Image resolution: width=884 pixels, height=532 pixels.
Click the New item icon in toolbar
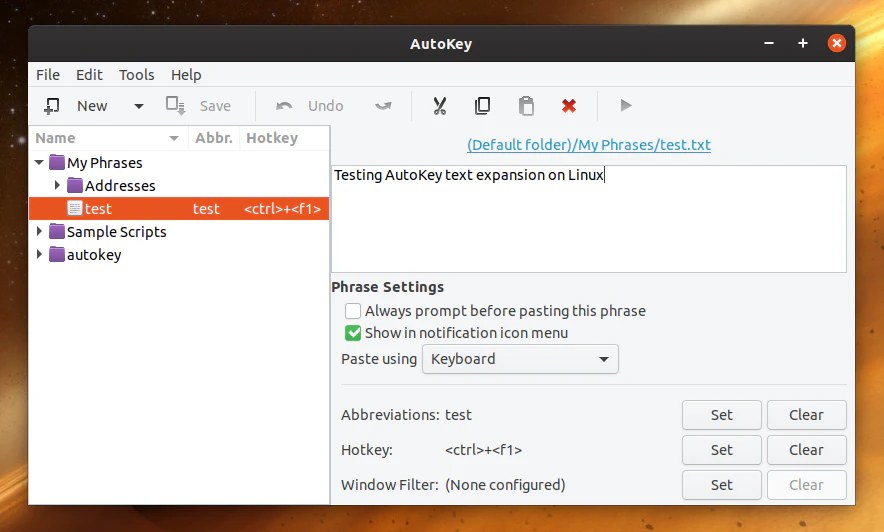point(51,106)
